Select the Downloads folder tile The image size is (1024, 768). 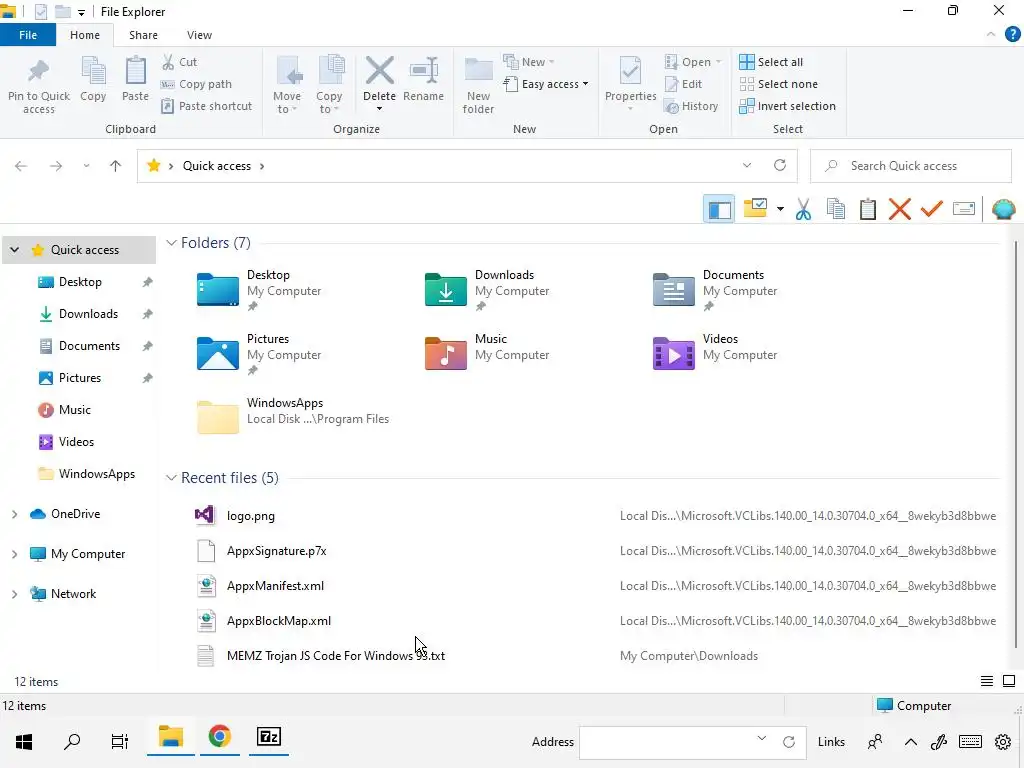coord(487,290)
